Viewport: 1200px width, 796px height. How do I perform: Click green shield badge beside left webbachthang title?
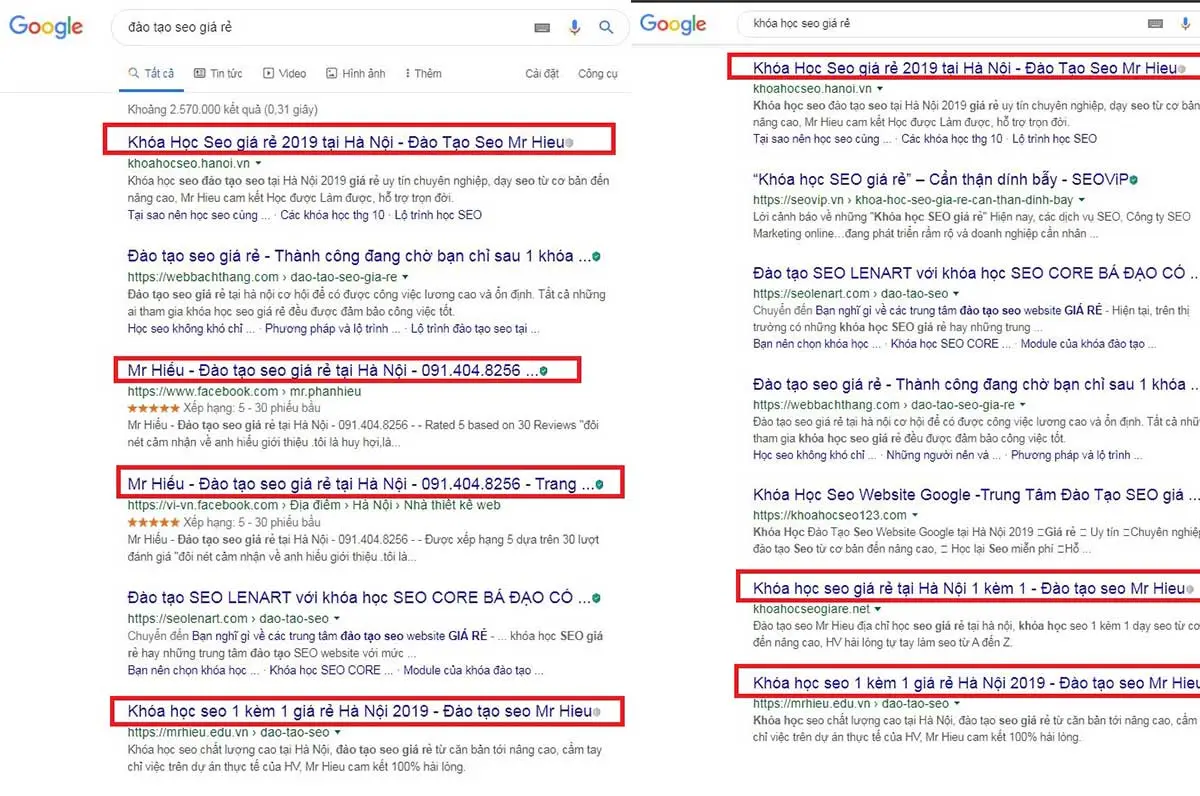pyautogui.click(x=596, y=257)
